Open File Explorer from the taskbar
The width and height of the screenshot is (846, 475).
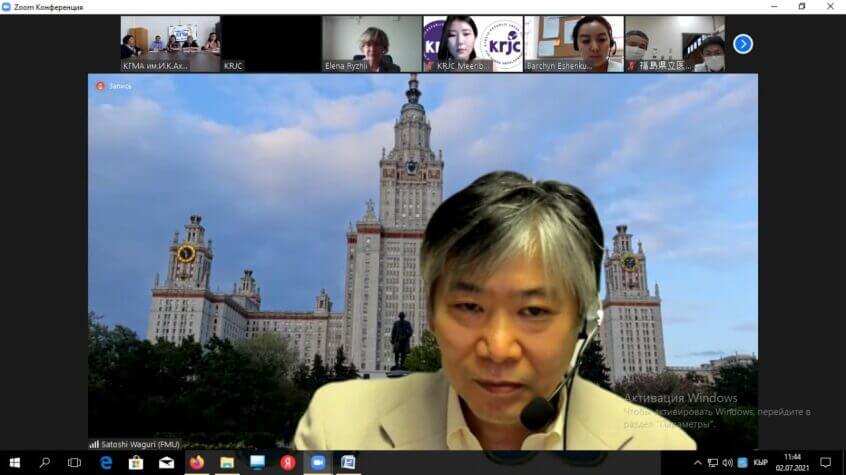pyautogui.click(x=227, y=463)
